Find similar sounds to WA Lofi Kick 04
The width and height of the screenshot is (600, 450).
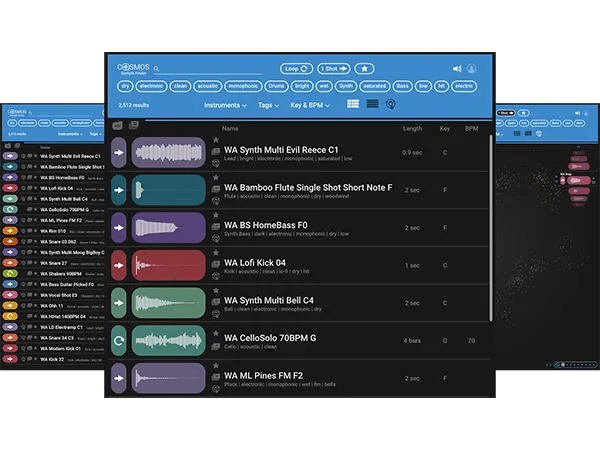[216, 276]
